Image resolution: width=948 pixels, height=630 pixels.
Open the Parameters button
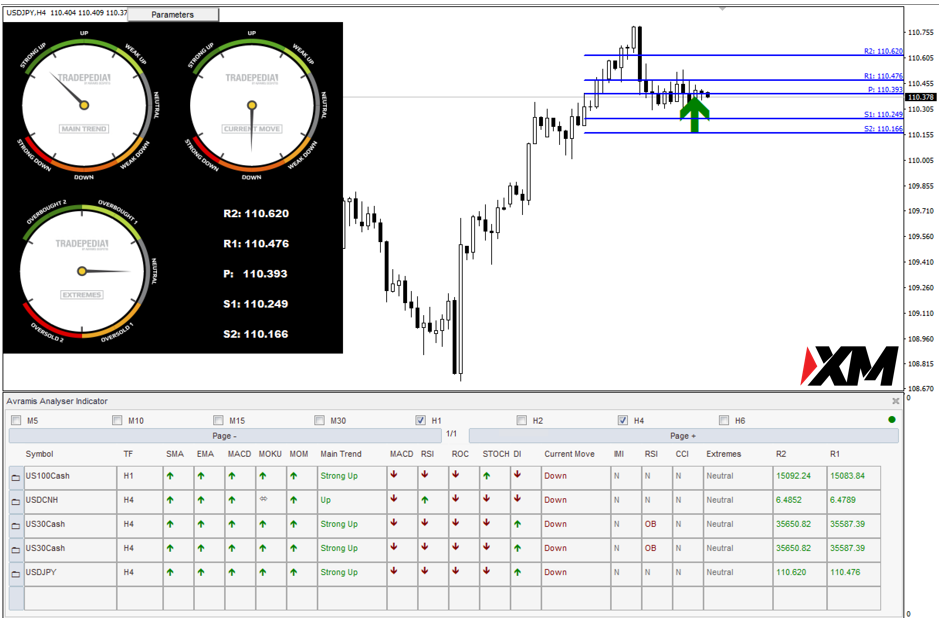click(x=173, y=15)
